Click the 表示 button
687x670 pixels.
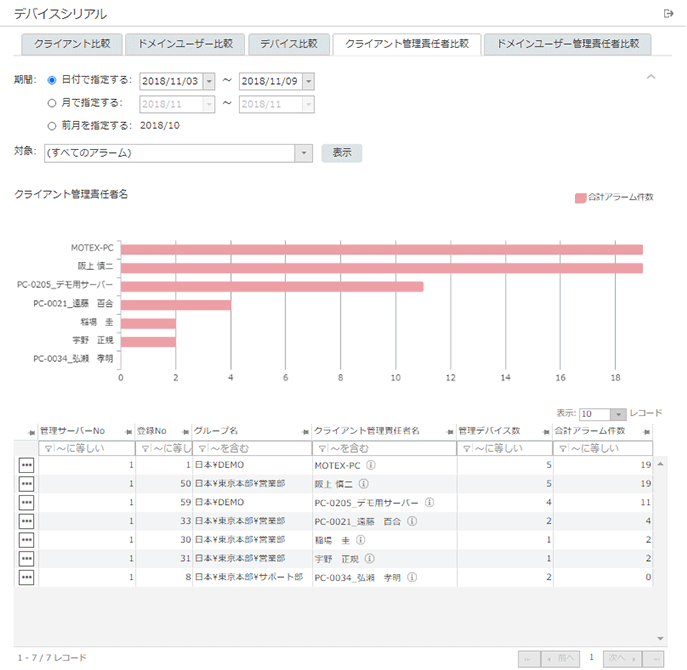(x=341, y=153)
